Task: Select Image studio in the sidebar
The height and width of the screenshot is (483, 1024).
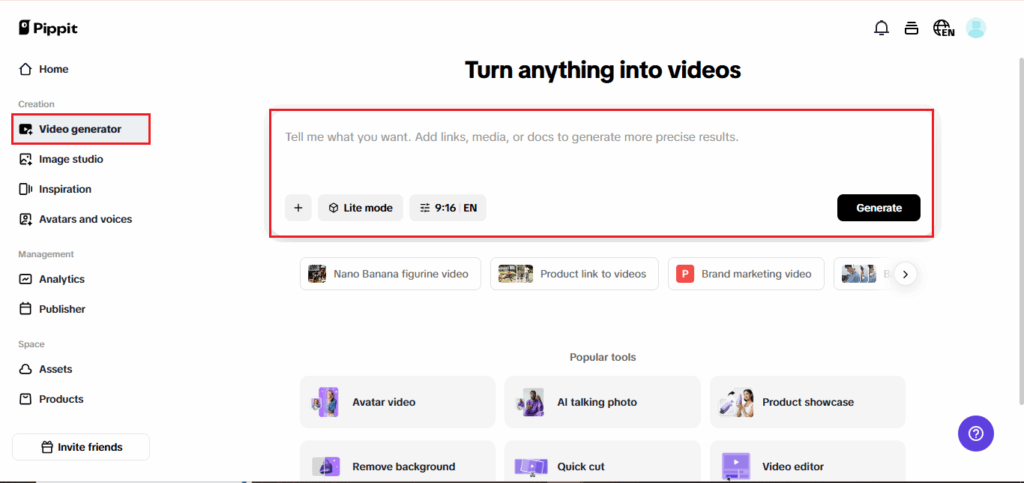Action: point(70,159)
